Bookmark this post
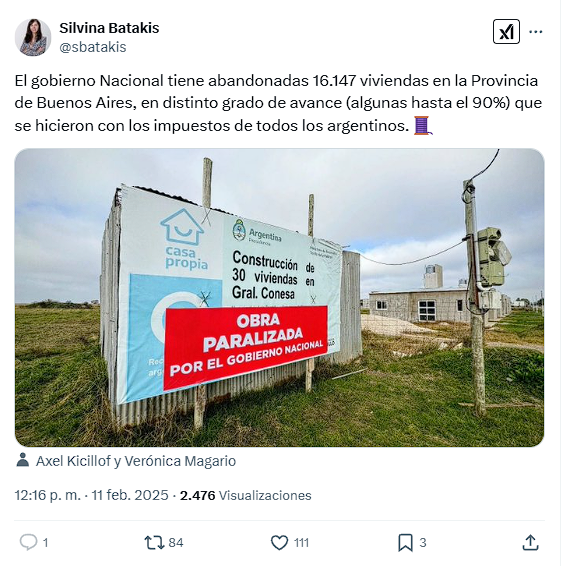This screenshot has width=567, height=566. click(405, 542)
